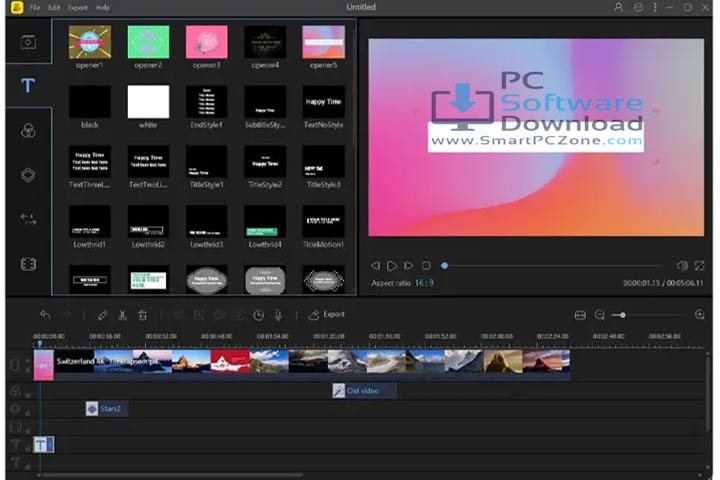
Task: Select the Lowthrid4 green bar template
Action: [265, 221]
